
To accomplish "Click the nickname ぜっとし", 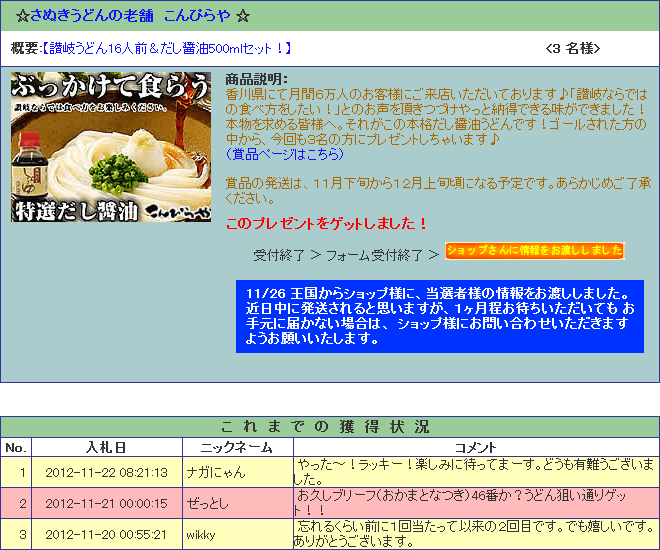I will (208, 503).
